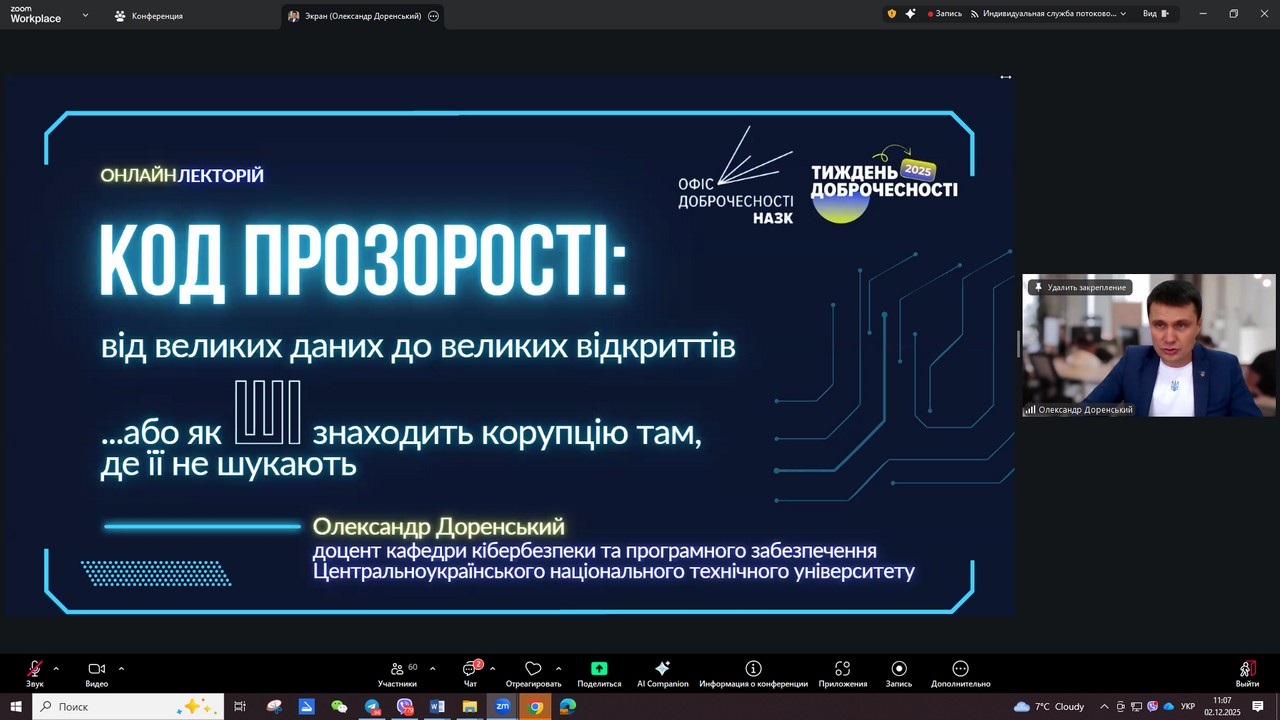
Task: Open the Чат panel with unread messages
Action: point(470,670)
